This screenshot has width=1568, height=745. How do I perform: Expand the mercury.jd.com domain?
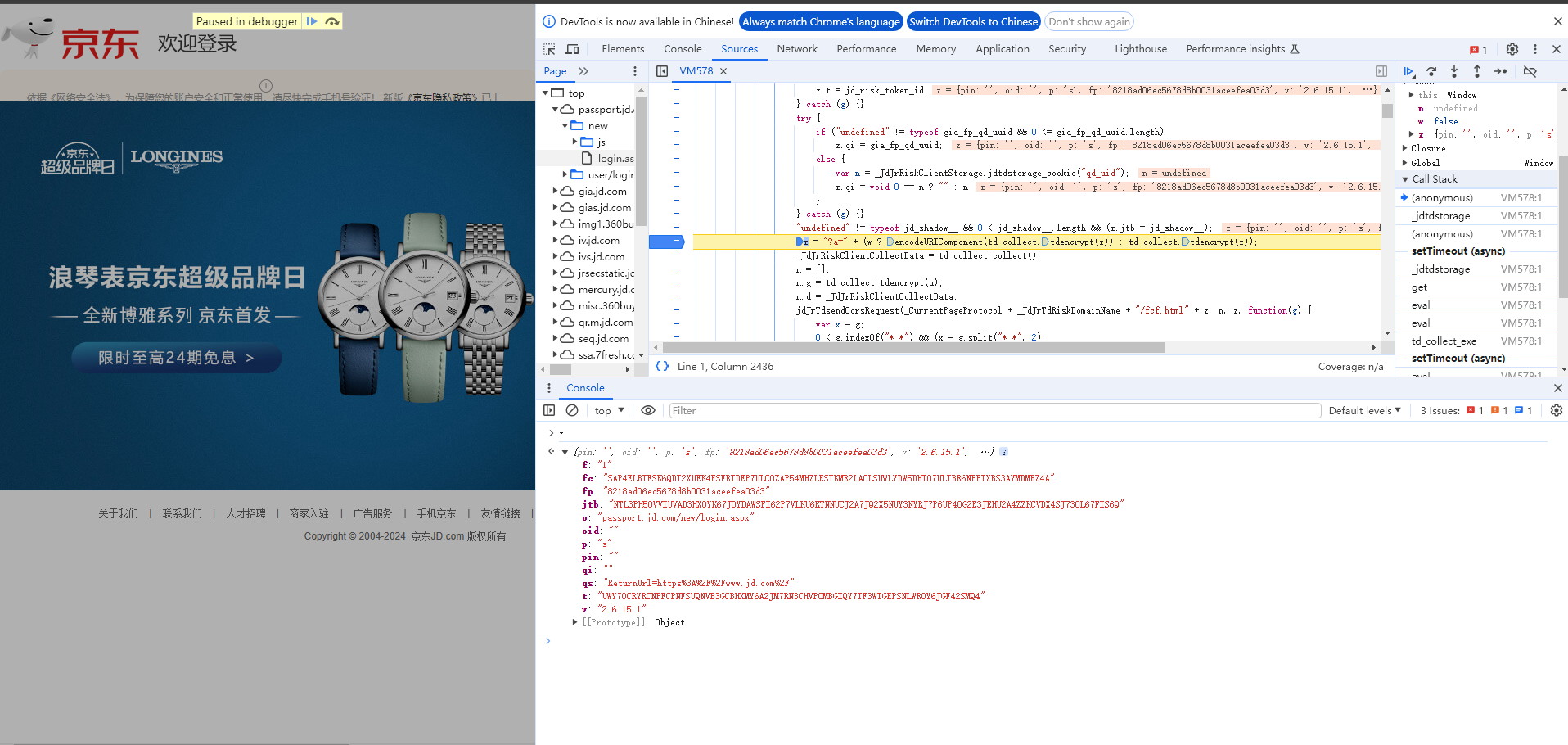click(556, 290)
